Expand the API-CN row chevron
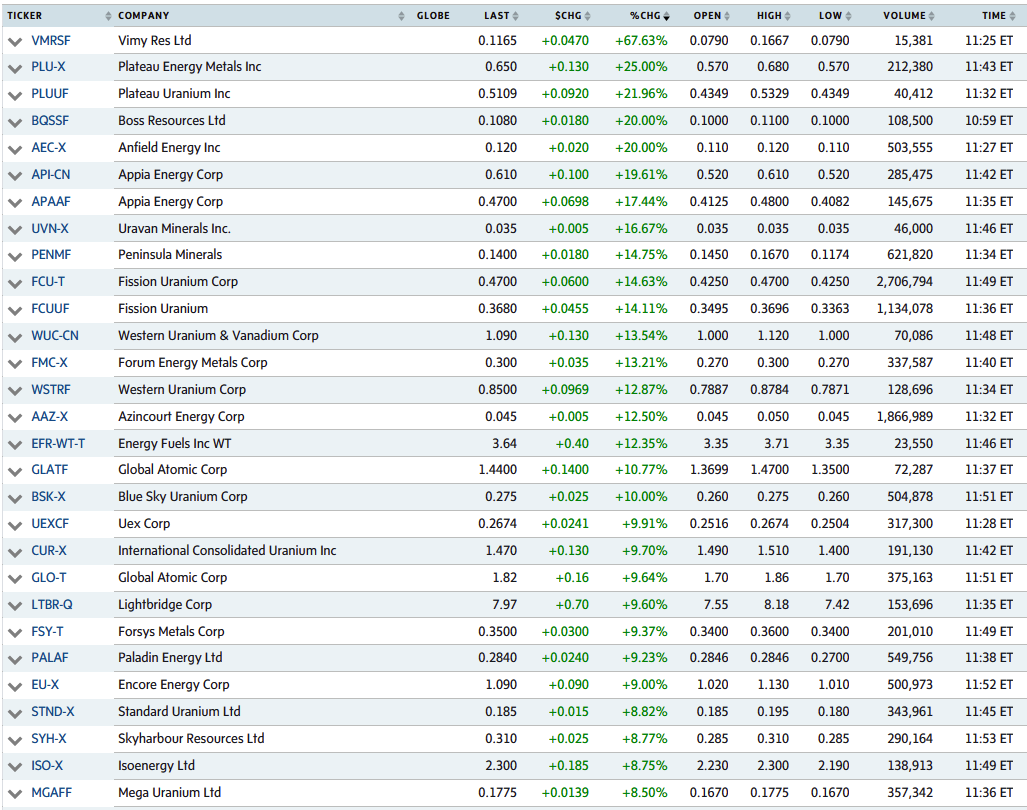Image resolution: width=1027 pixels, height=810 pixels. click(14, 176)
